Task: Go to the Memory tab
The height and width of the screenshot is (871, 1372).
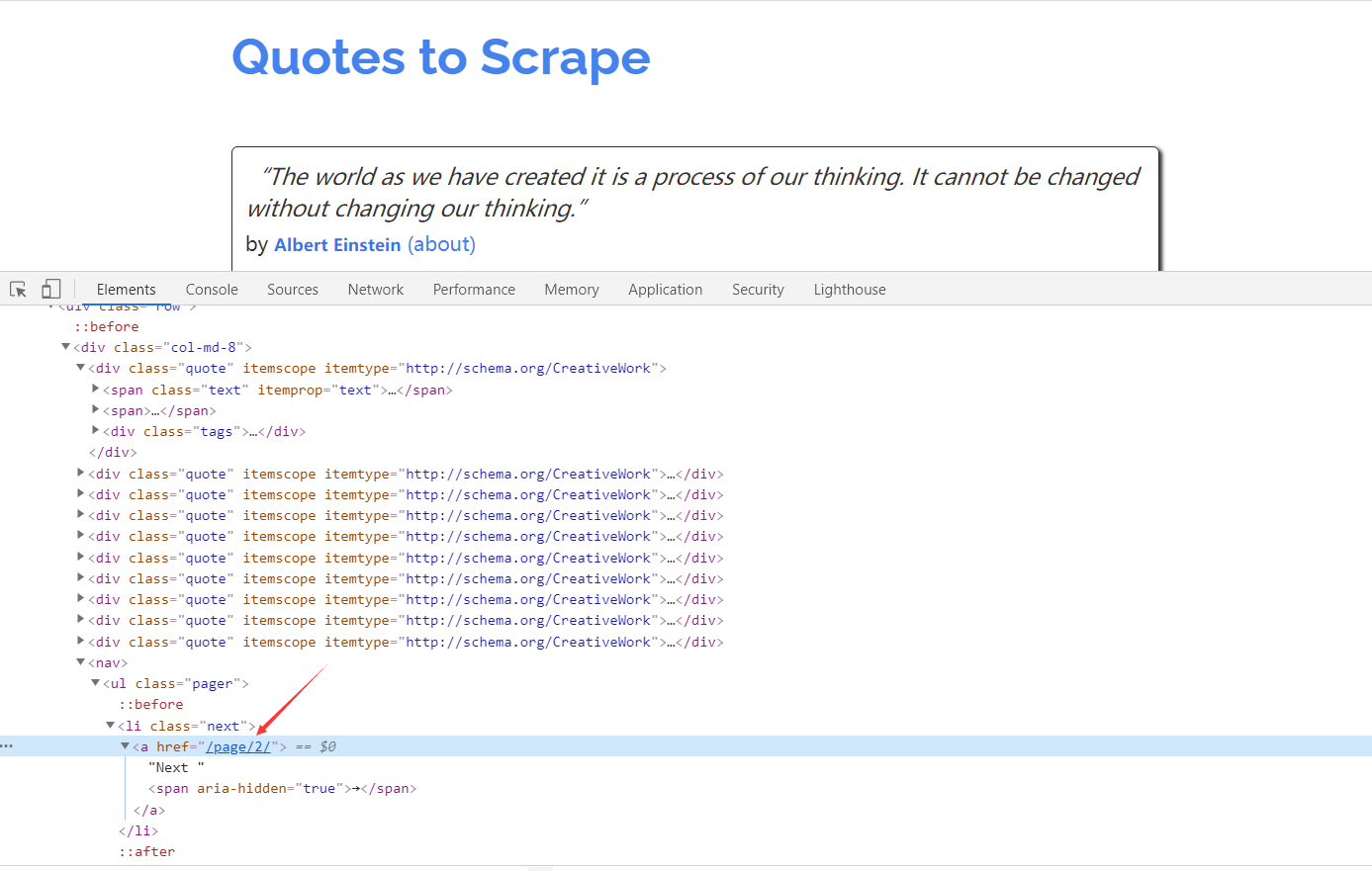Action: (572, 290)
